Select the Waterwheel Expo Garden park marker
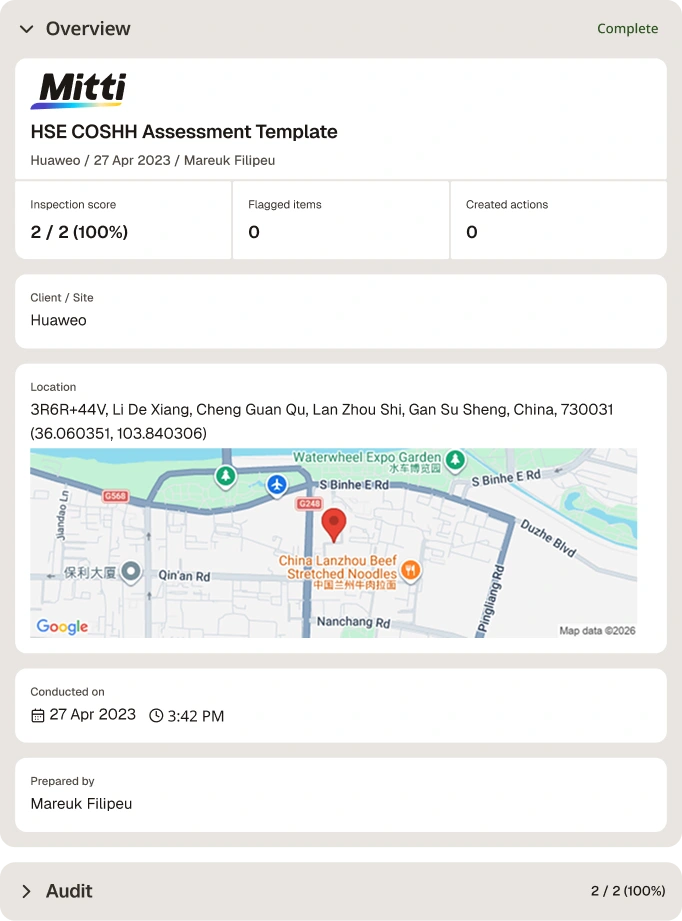 pyautogui.click(x=455, y=460)
